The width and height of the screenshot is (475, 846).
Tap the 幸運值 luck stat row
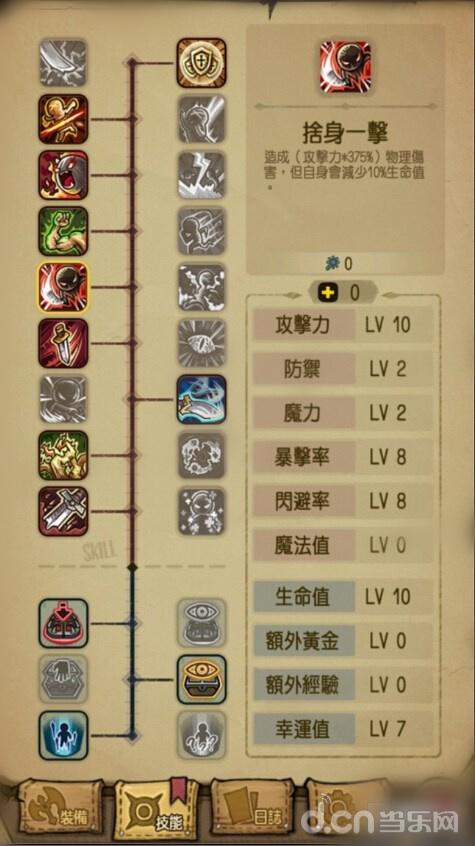343,729
